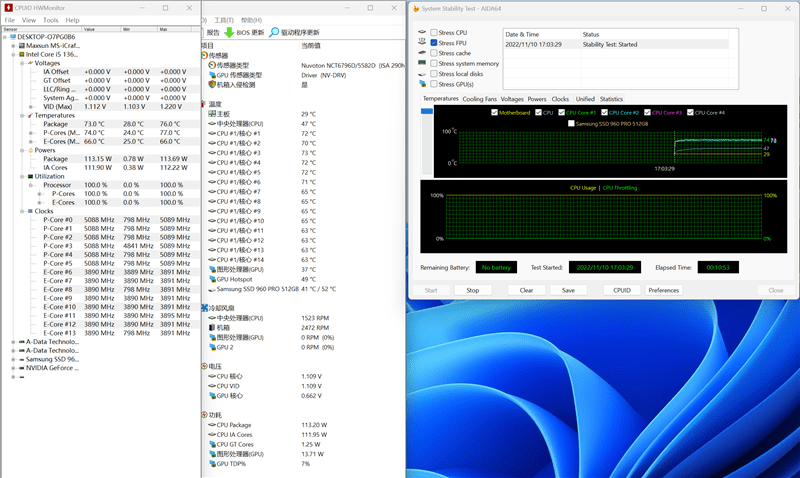Click the AIDA64 BIOS update toolbar label
Screen dimensions: 800x478
(250, 33)
